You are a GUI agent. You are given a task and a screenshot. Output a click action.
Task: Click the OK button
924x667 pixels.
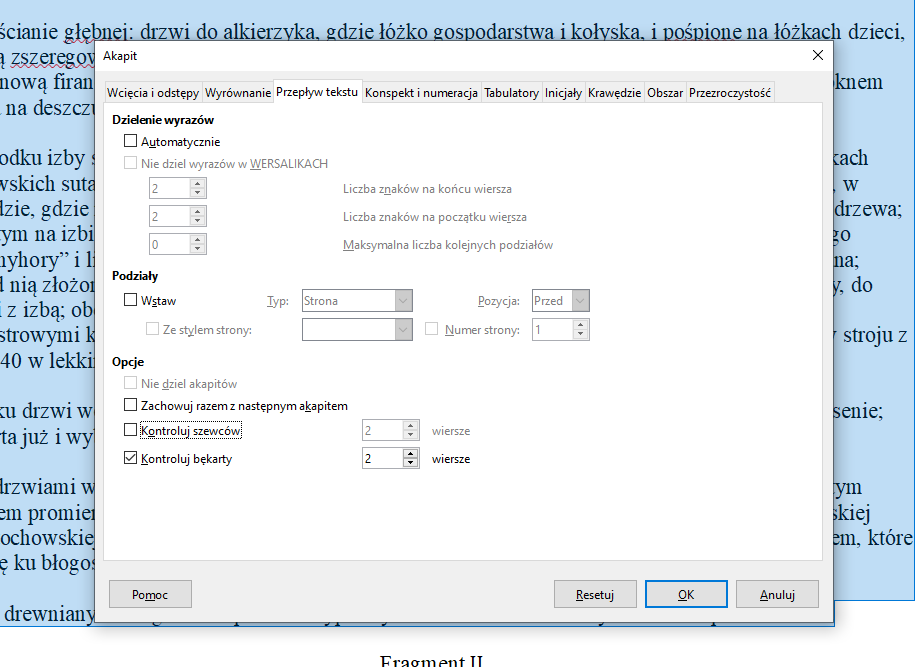[685, 594]
